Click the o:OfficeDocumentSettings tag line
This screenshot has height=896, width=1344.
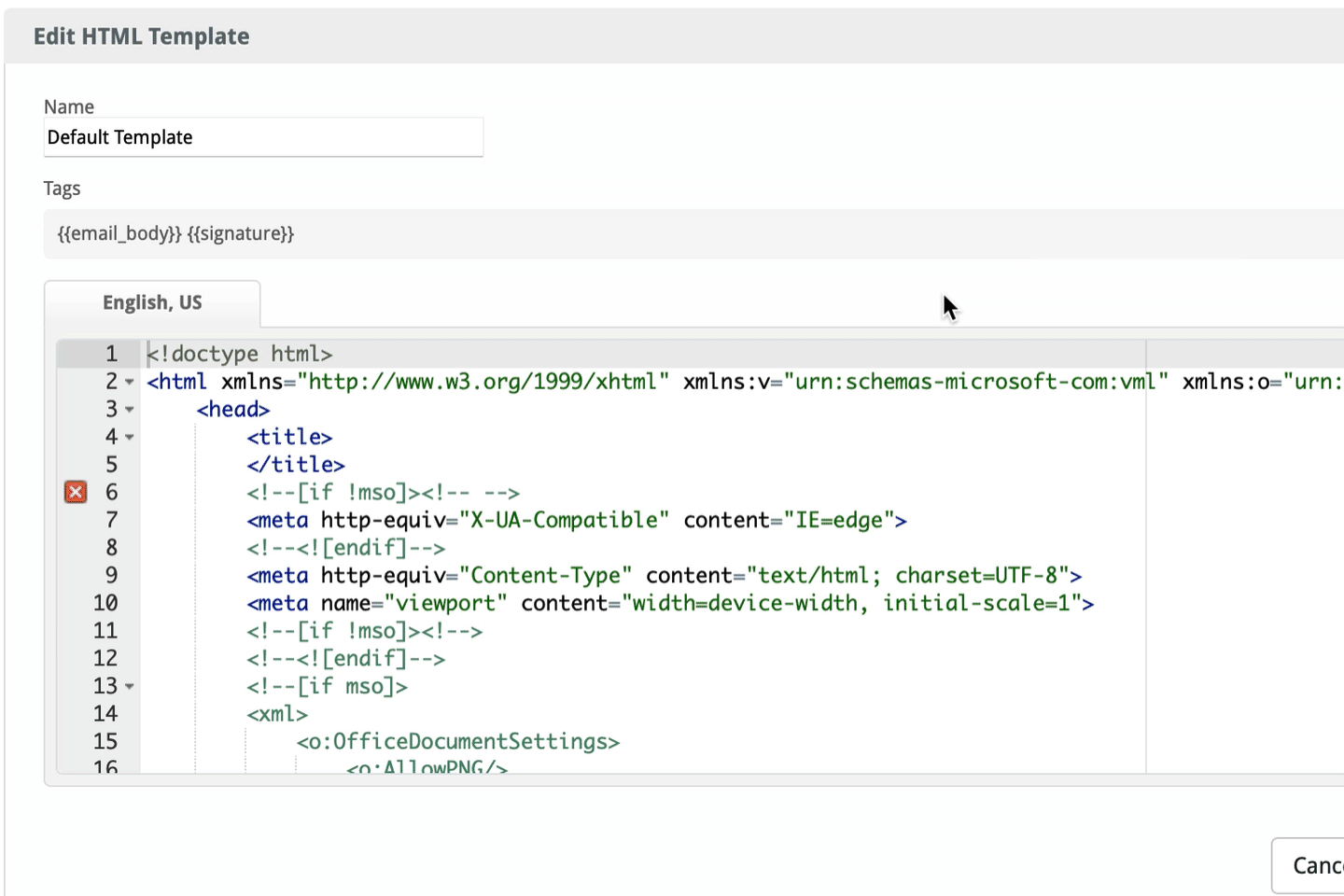coord(458,741)
